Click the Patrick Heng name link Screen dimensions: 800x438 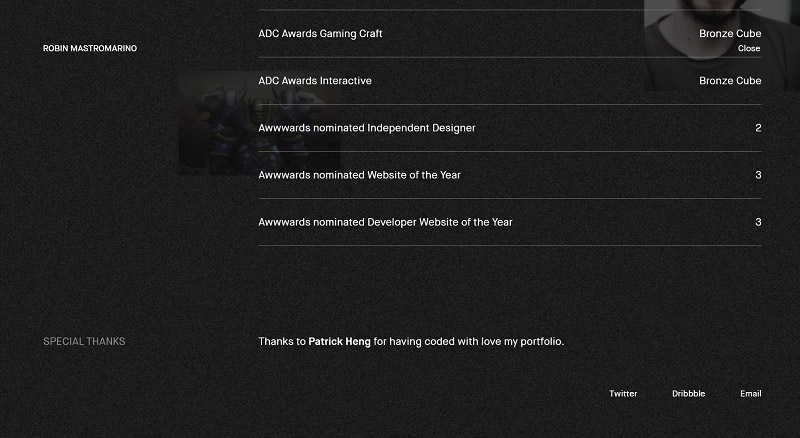pyautogui.click(x=339, y=342)
